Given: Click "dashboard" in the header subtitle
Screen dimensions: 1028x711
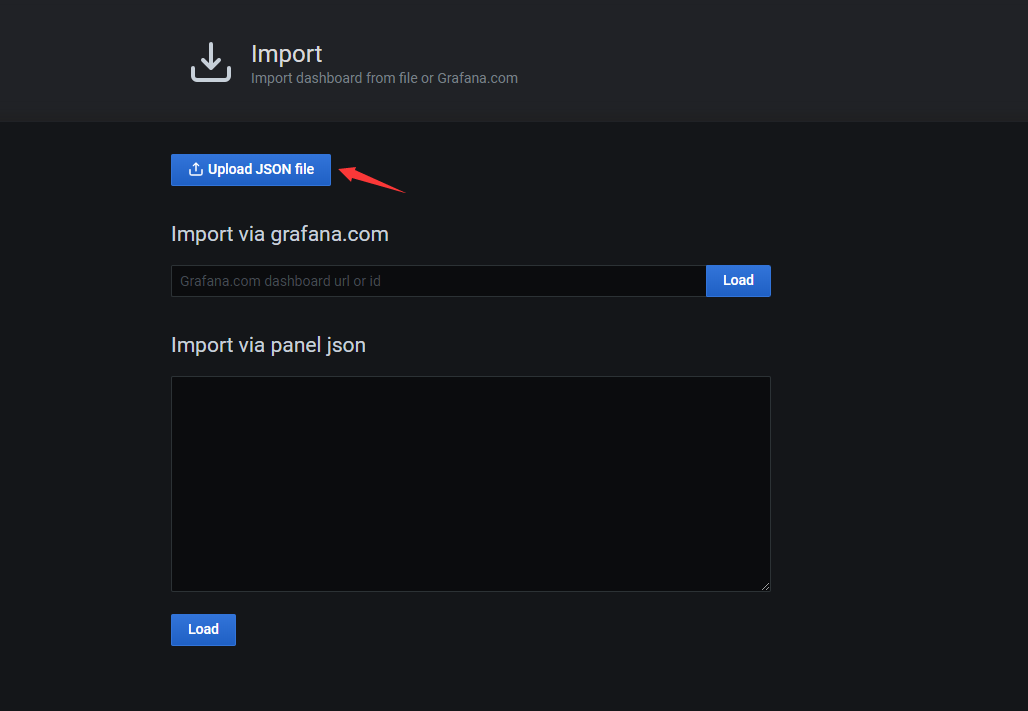Looking at the screenshot, I should [329, 78].
